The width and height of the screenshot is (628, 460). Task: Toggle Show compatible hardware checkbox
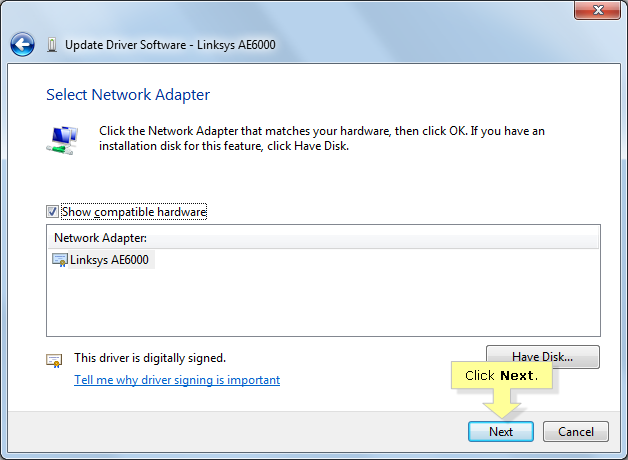(52, 212)
